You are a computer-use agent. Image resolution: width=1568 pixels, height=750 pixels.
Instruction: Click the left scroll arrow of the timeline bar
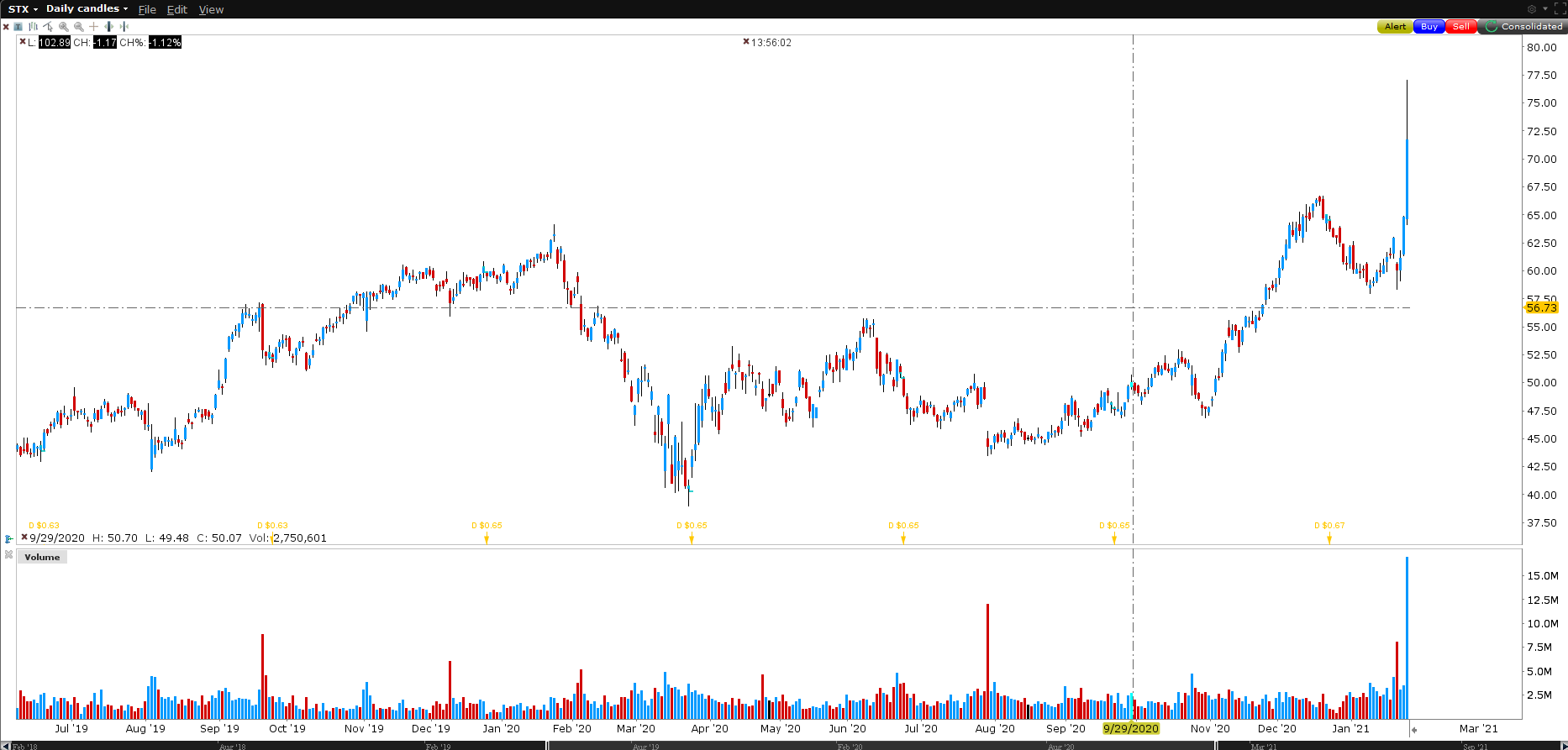6,746
